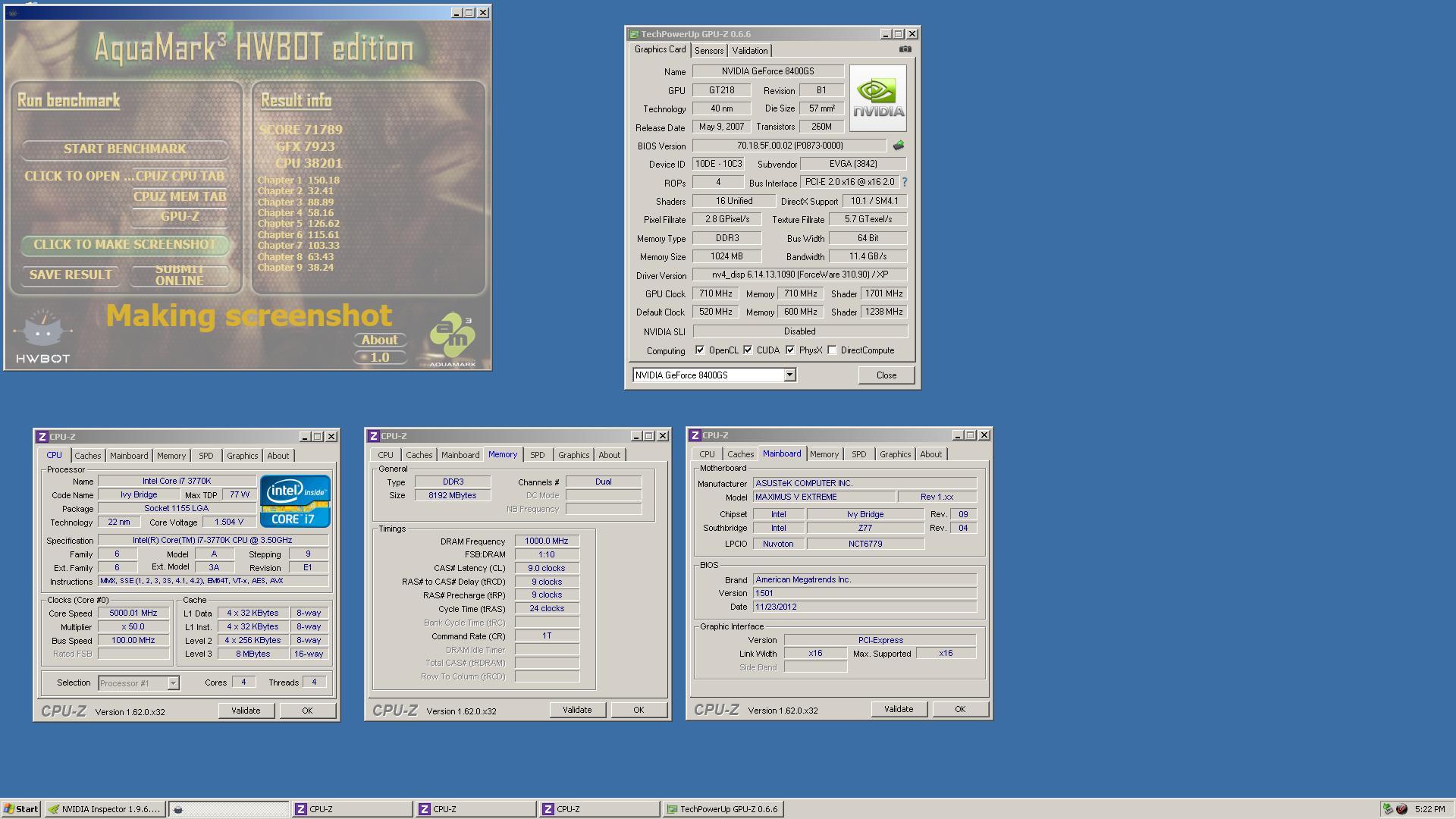The height and width of the screenshot is (819, 1456).
Task: Open the Mainboard tab in the Memory window
Action: click(x=460, y=455)
